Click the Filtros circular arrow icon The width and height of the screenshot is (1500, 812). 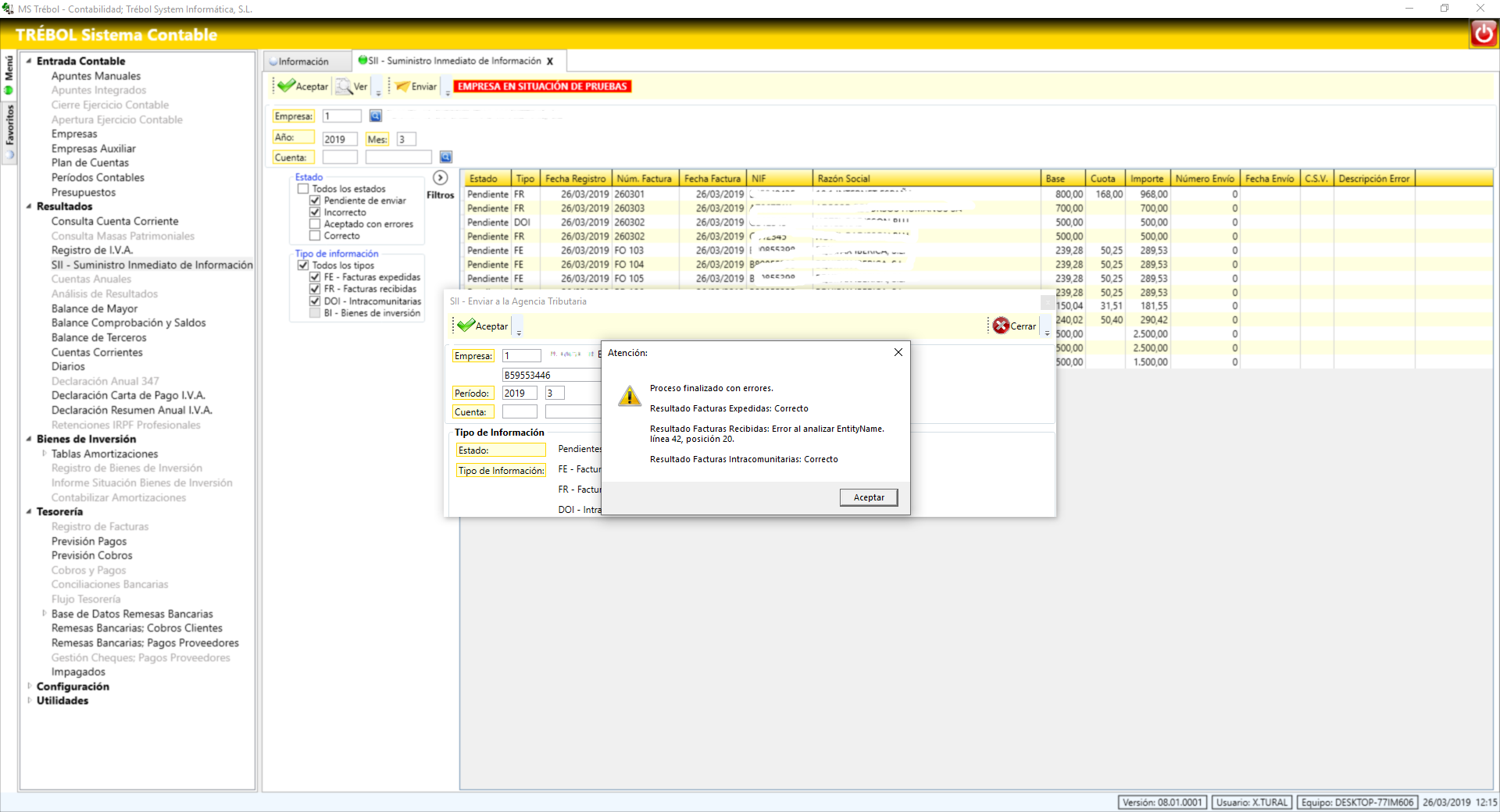point(441,177)
